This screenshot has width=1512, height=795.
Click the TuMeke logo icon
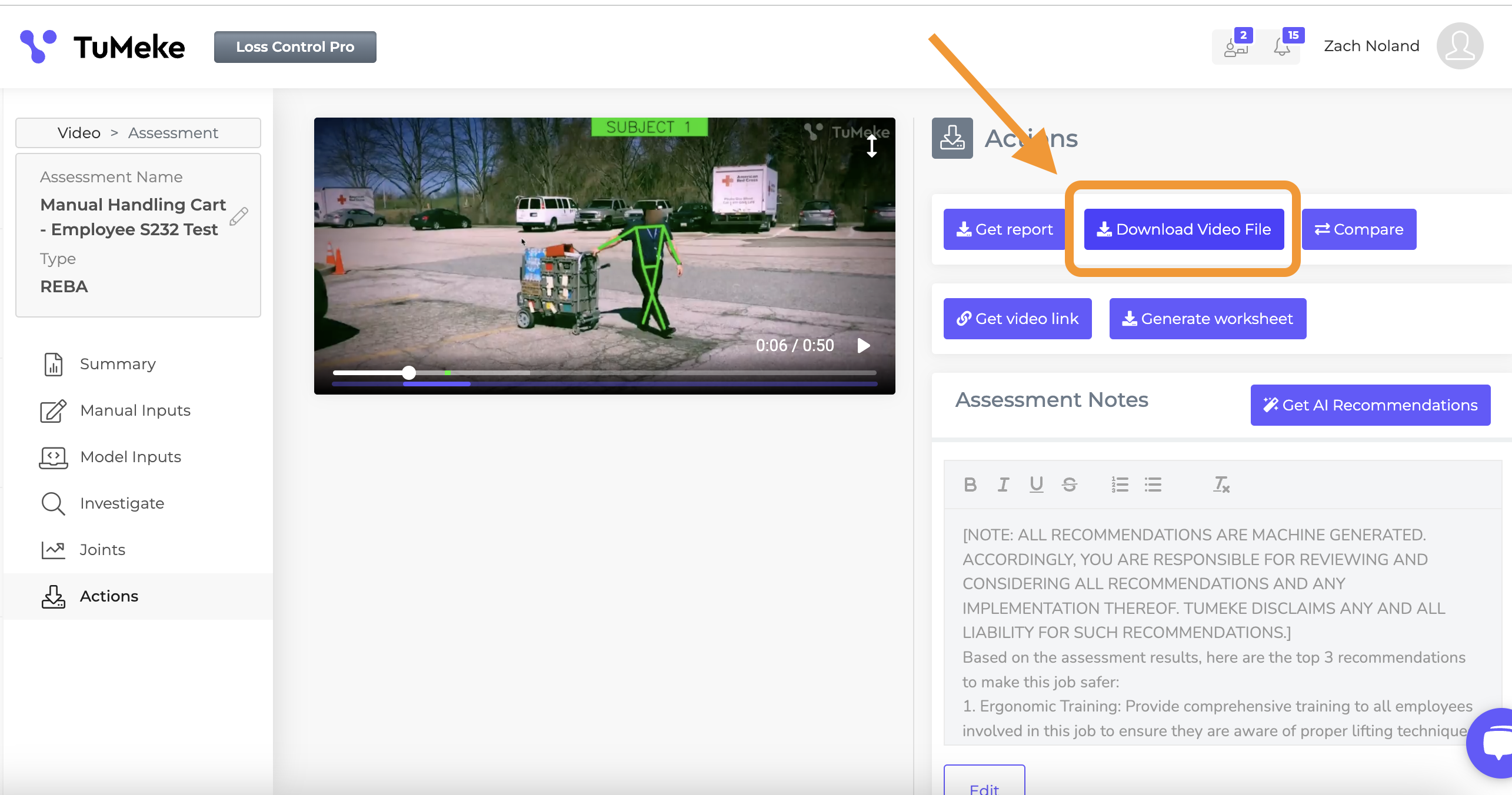(x=38, y=46)
